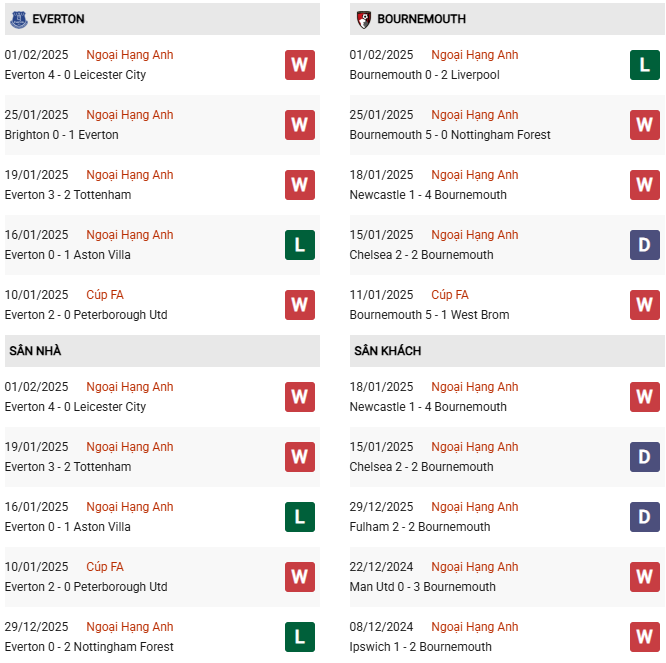Click the Everton team name header
Image resolution: width=666 pixels, height=663 pixels.
click(58, 19)
